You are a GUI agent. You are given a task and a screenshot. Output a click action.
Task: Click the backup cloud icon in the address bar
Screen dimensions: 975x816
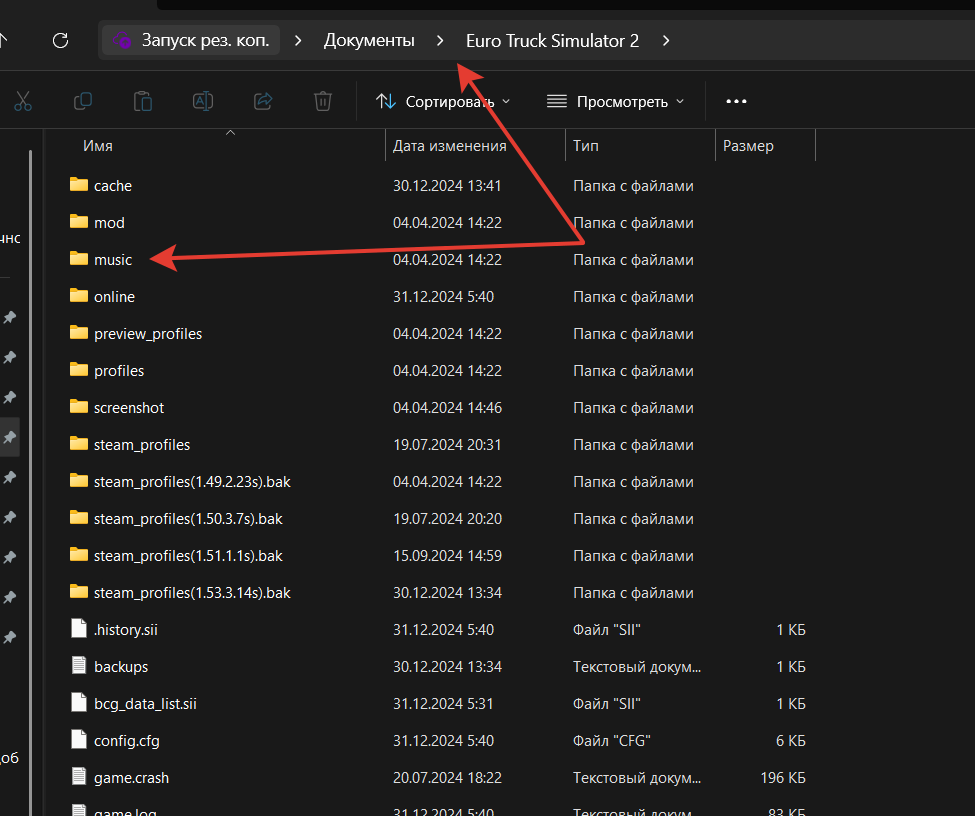(x=122, y=40)
